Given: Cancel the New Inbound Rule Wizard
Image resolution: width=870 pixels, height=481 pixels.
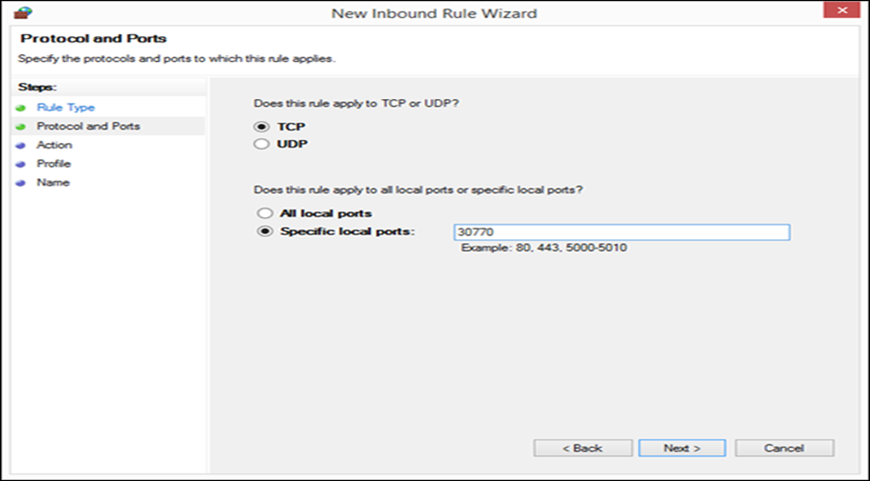Looking at the screenshot, I should pos(784,448).
